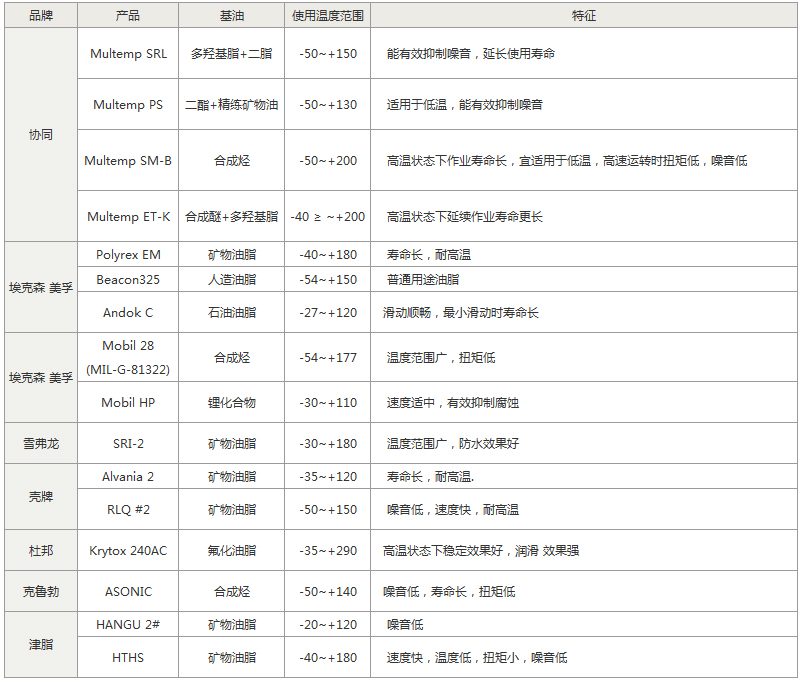Click the -54~+177 temperature cell

328,357
